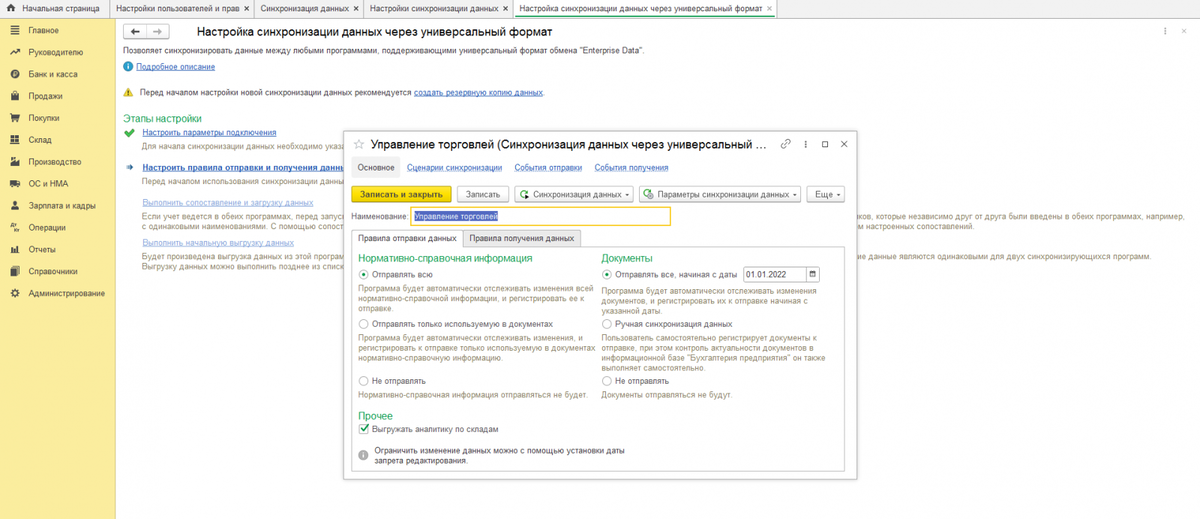Select Отправлять всю reference information option
Viewport: 1200px width, 519px height.
coord(363,274)
